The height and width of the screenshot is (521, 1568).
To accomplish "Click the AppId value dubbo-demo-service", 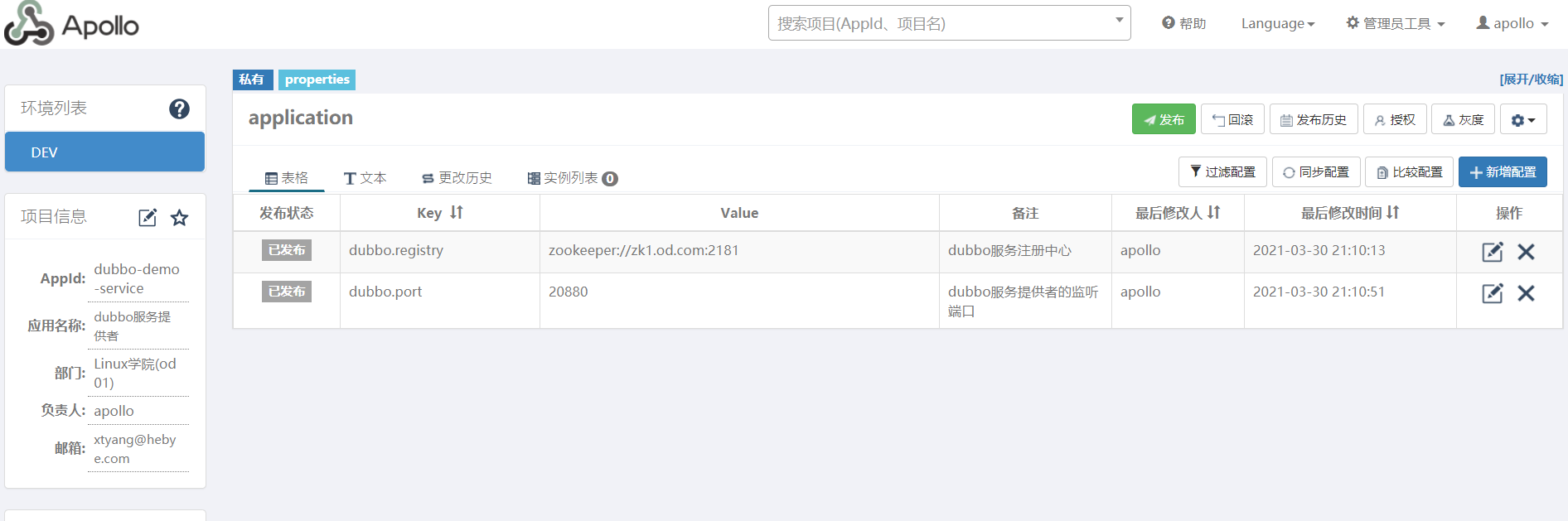I will 137,278.
